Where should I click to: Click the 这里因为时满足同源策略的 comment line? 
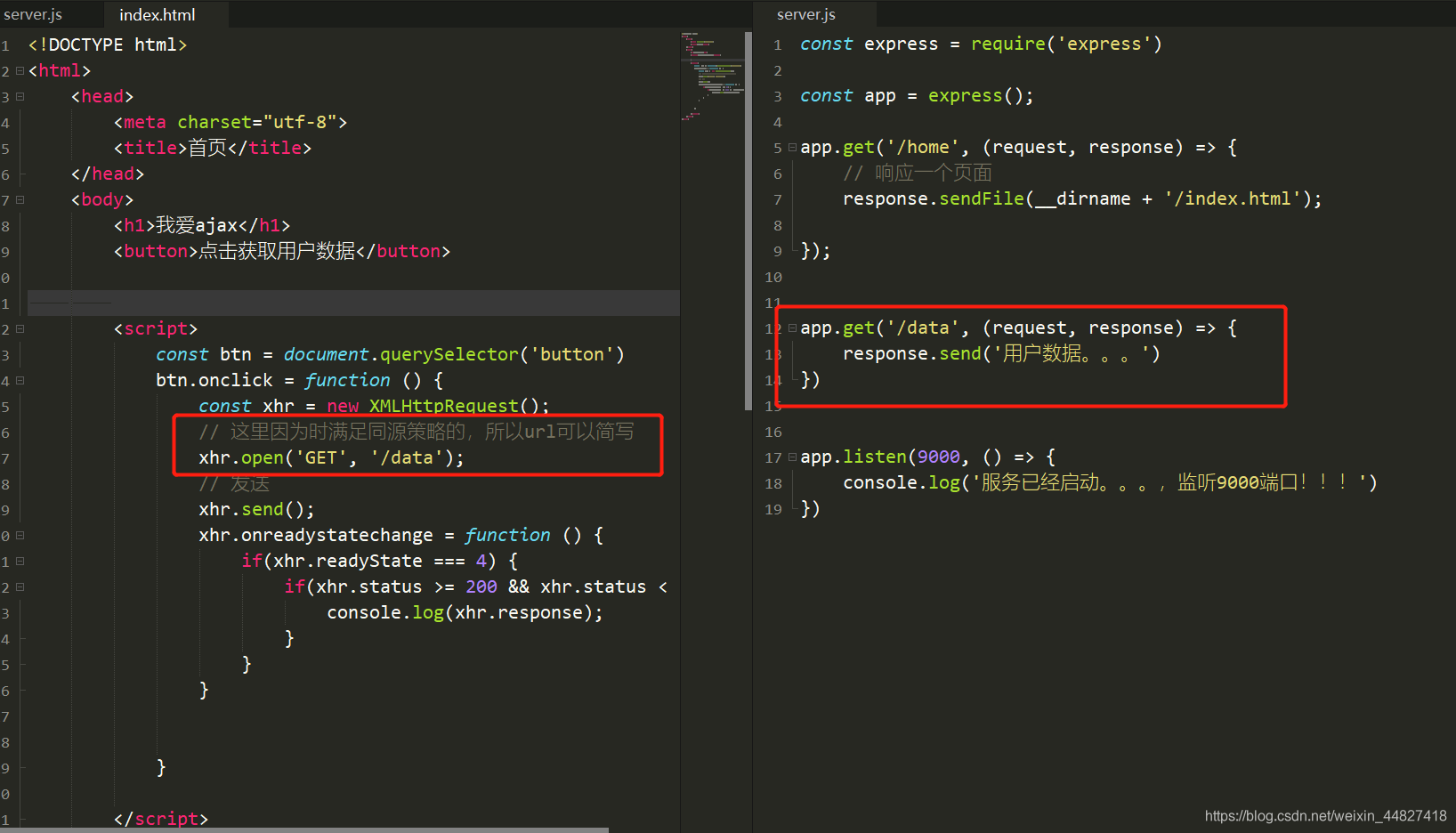click(x=417, y=432)
